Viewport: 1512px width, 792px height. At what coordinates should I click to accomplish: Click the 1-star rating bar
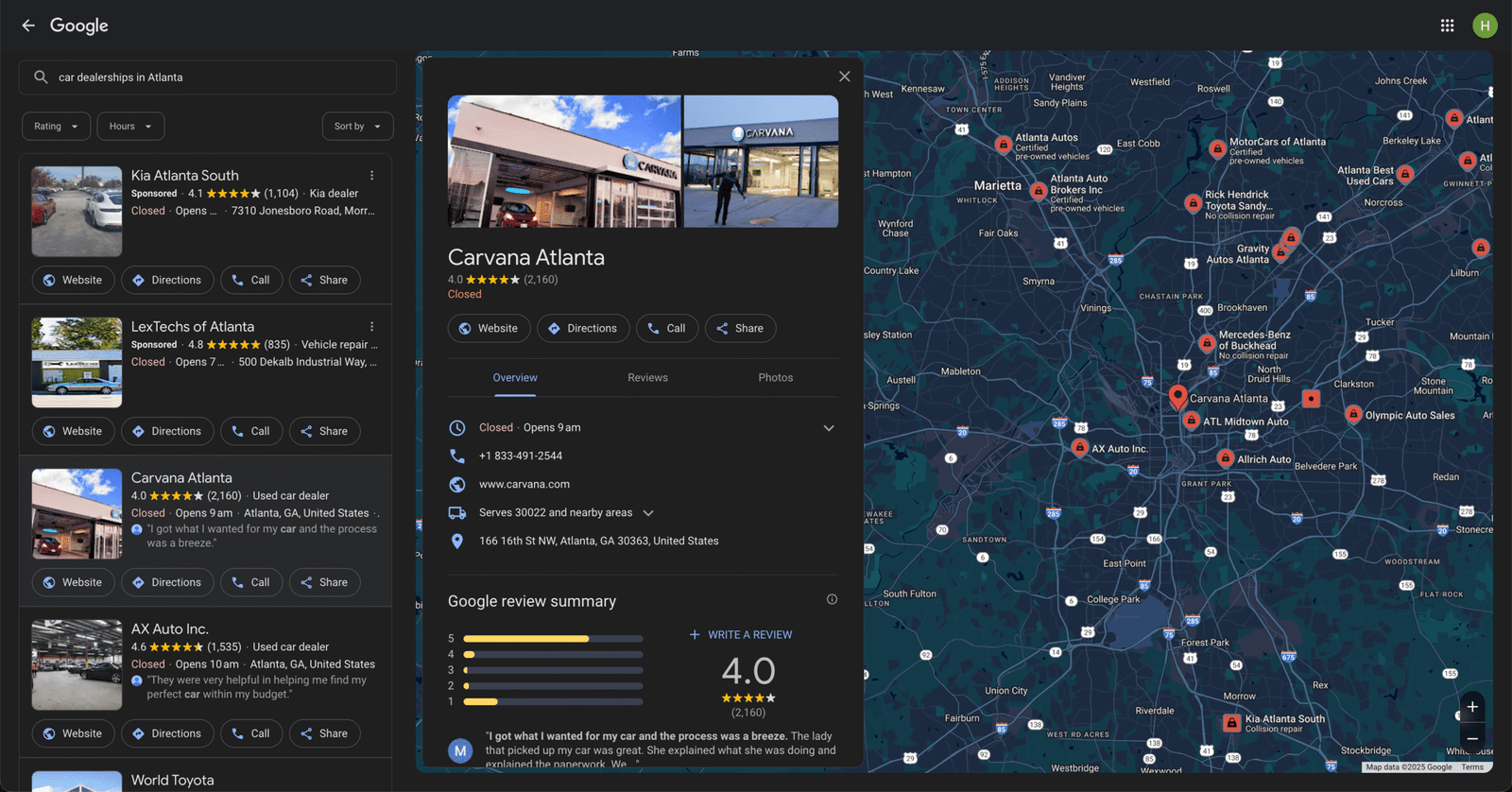tap(553, 701)
